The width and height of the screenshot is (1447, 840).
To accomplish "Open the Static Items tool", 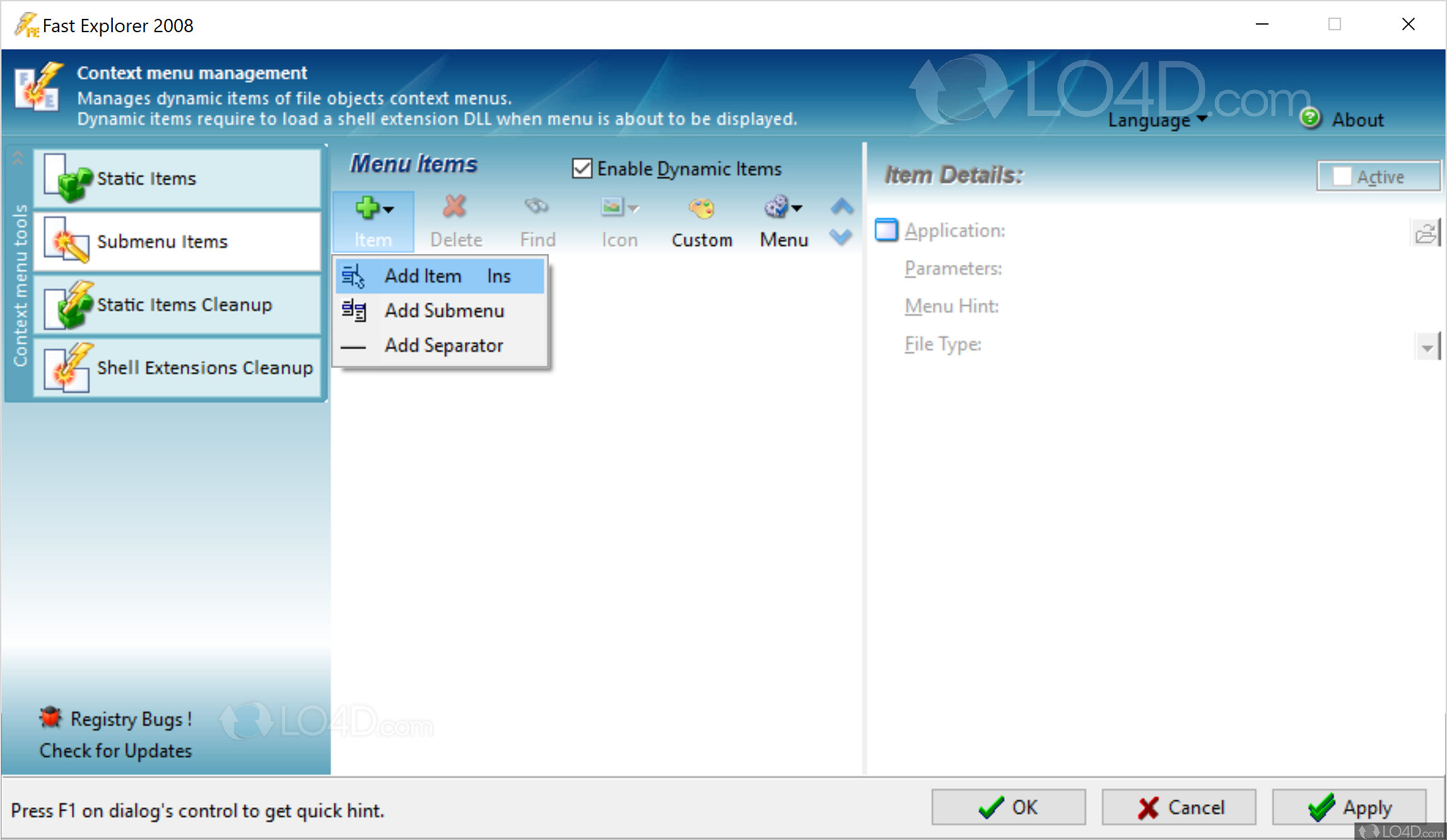I will (x=177, y=178).
